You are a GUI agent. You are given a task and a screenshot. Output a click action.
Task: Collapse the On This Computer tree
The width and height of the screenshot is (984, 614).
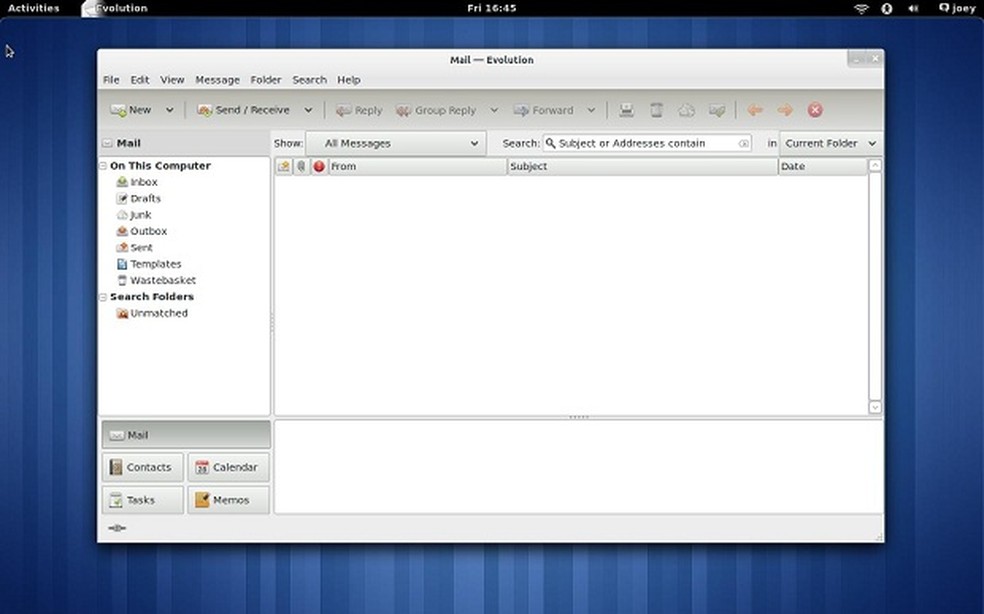click(x=103, y=166)
